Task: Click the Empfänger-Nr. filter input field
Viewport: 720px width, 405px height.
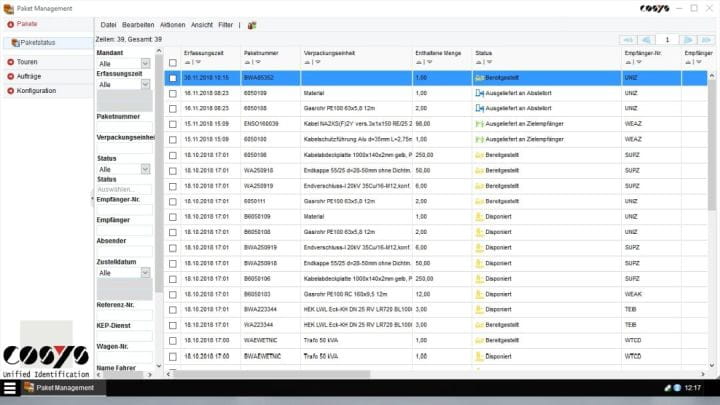Action: coord(124,210)
